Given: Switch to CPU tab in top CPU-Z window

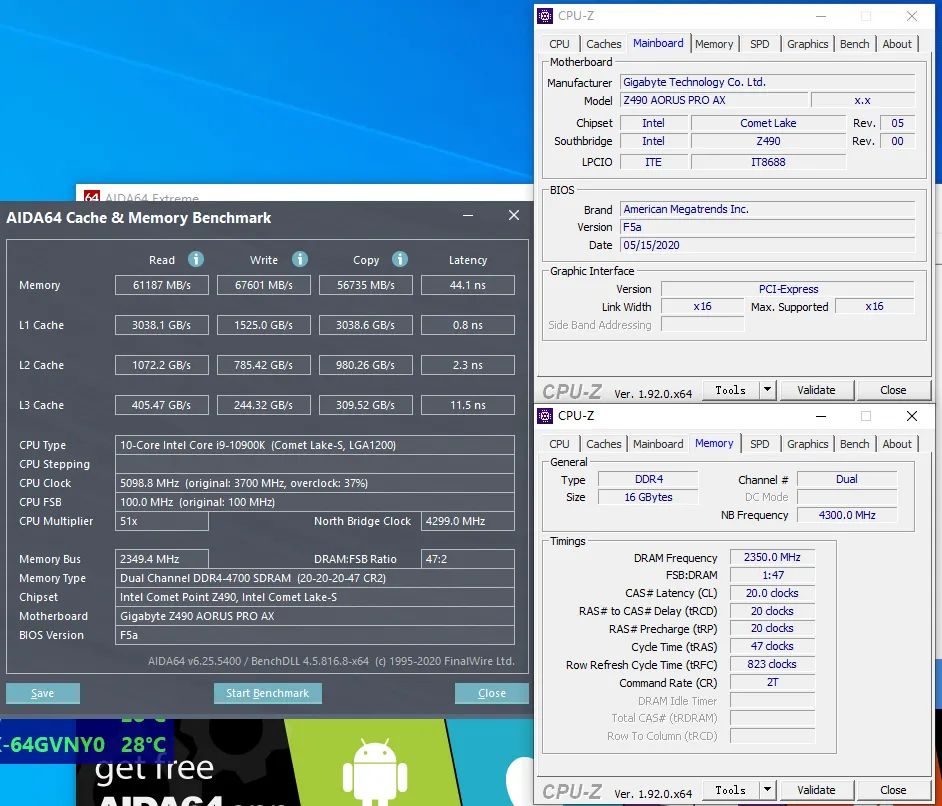Looking at the screenshot, I should [559, 44].
